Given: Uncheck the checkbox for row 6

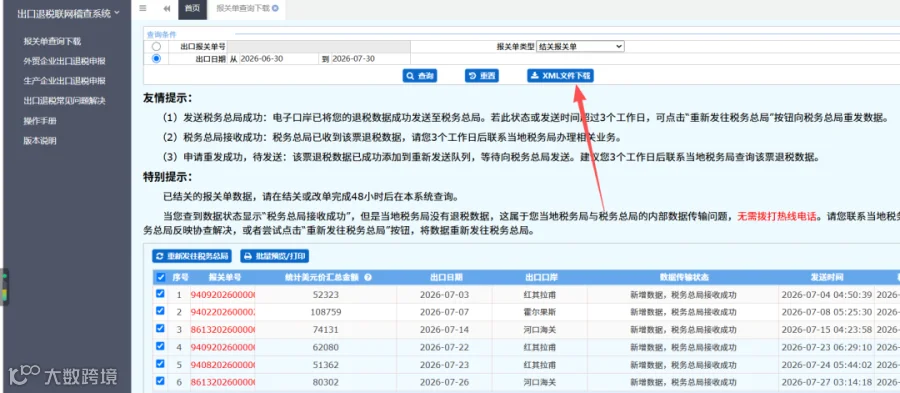Looking at the screenshot, I should (x=161, y=380).
